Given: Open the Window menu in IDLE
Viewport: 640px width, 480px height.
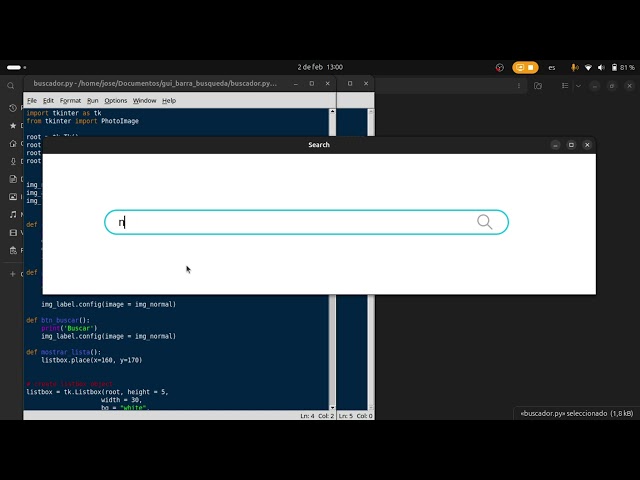Looking at the screenshot, I should tap(144, 100).
